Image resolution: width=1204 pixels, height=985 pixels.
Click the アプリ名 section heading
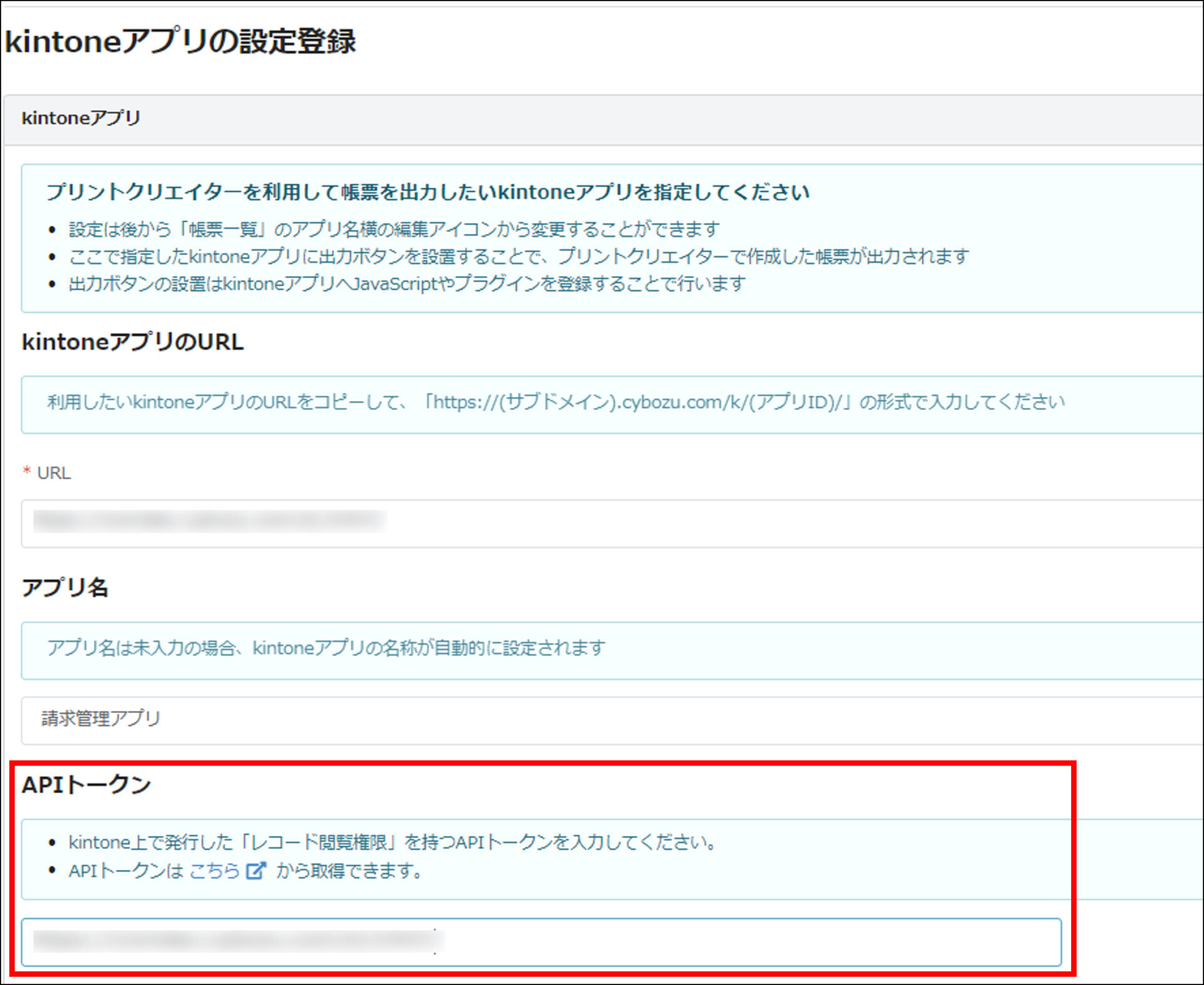[x=65, y=588]
